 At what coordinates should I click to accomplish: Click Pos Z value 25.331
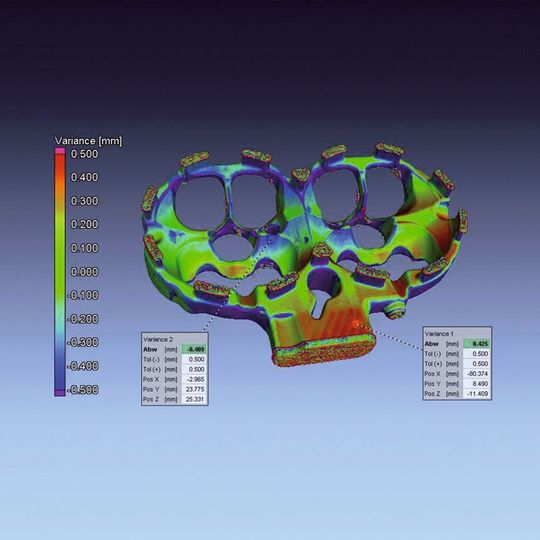195,399
